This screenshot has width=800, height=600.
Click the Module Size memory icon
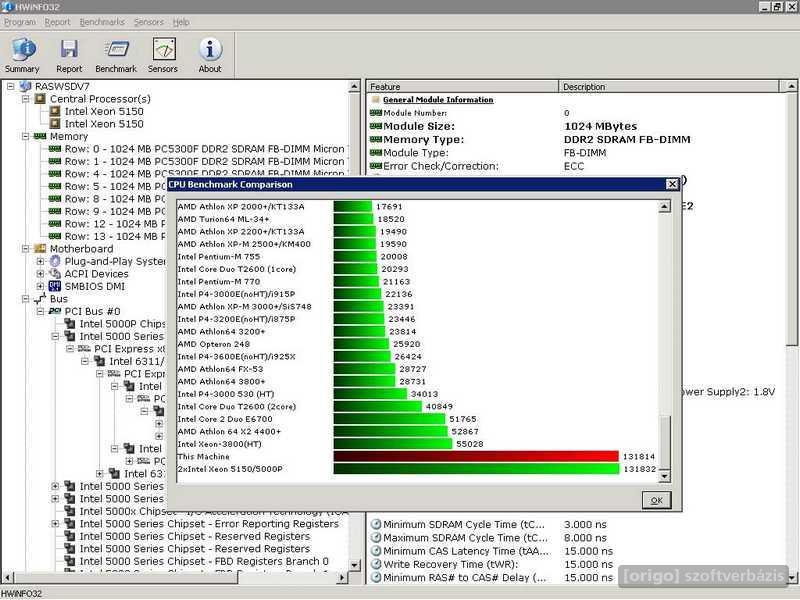click(376, 126)
